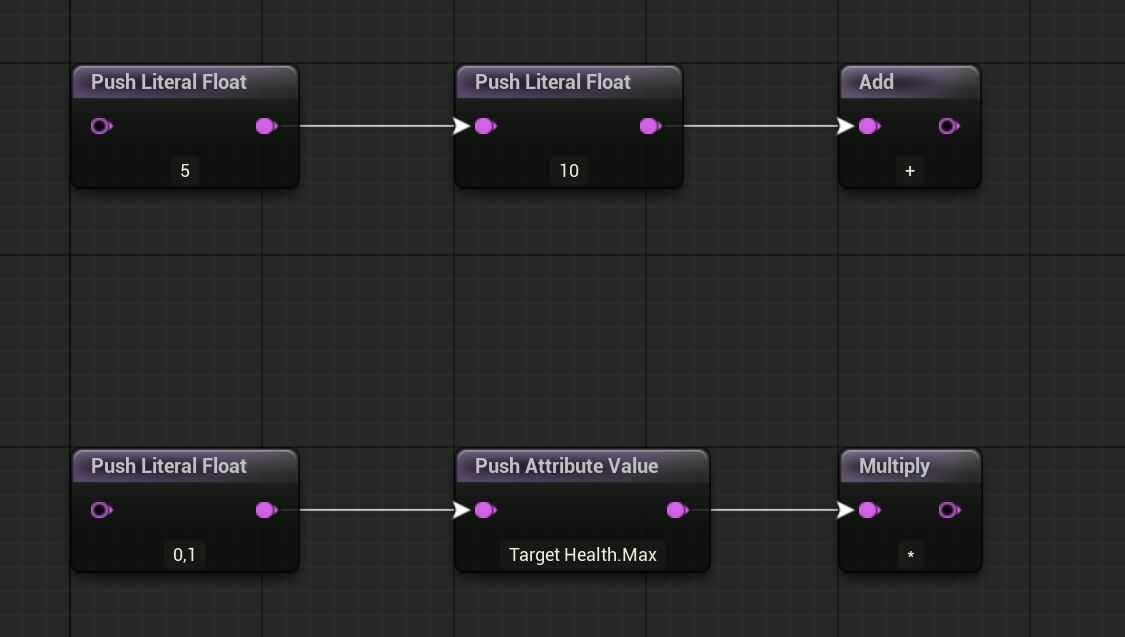Click the Target Health.Max attribute label
Screen dimensions: 1125x637
[x=582, y=554]
